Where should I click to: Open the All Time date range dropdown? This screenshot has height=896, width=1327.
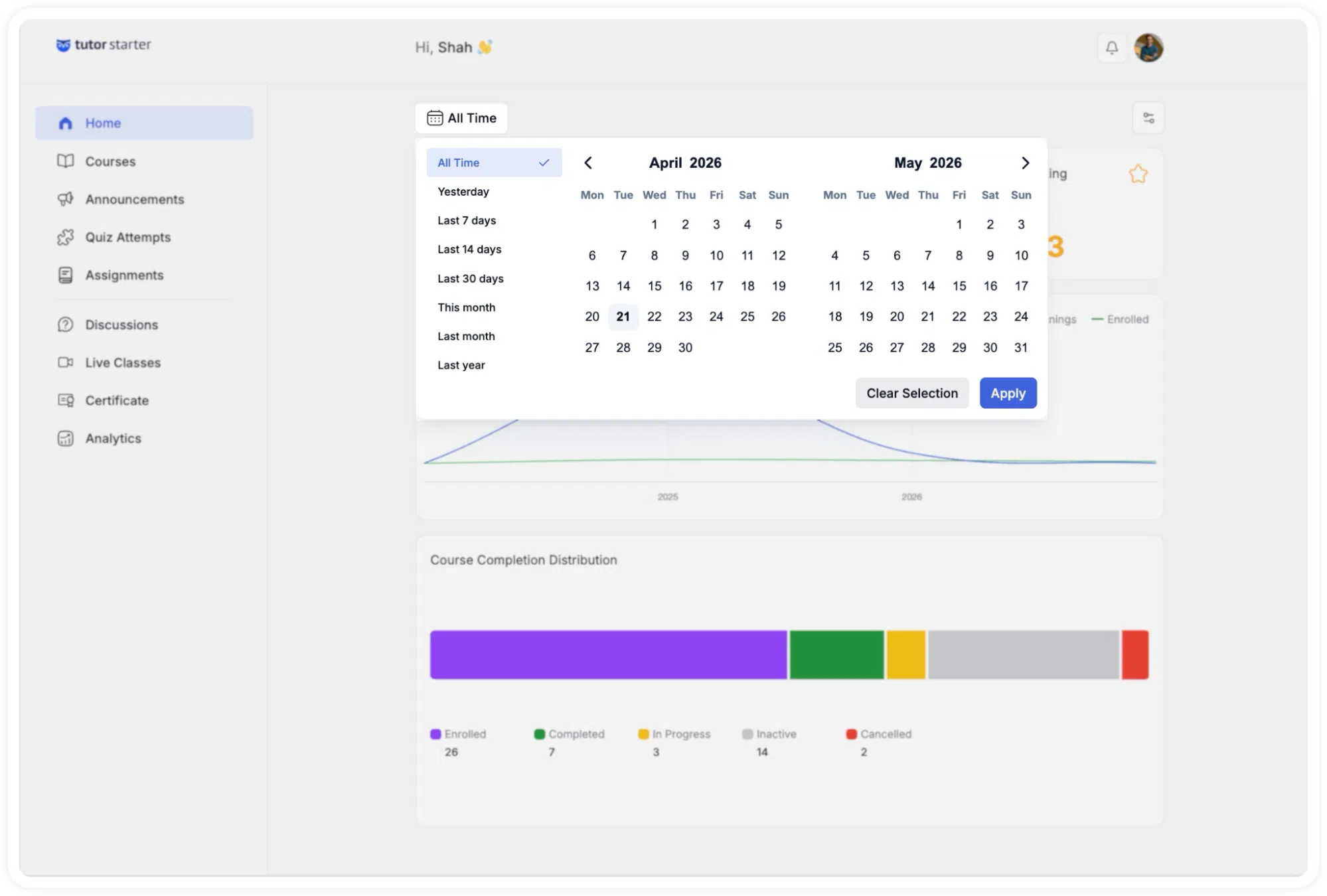(461, 118)
